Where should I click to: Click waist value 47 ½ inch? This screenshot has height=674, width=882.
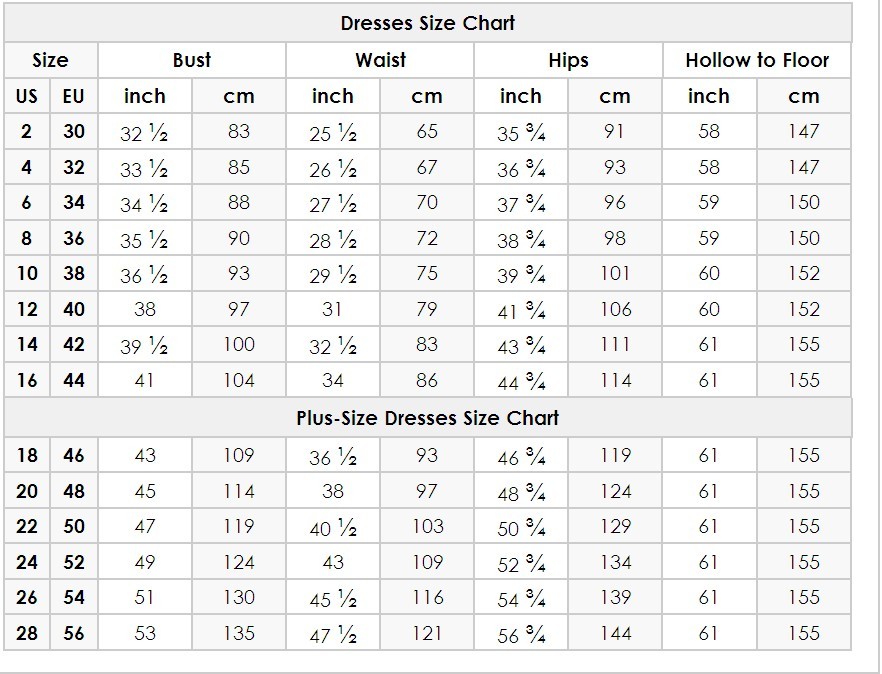pos(333,635)
